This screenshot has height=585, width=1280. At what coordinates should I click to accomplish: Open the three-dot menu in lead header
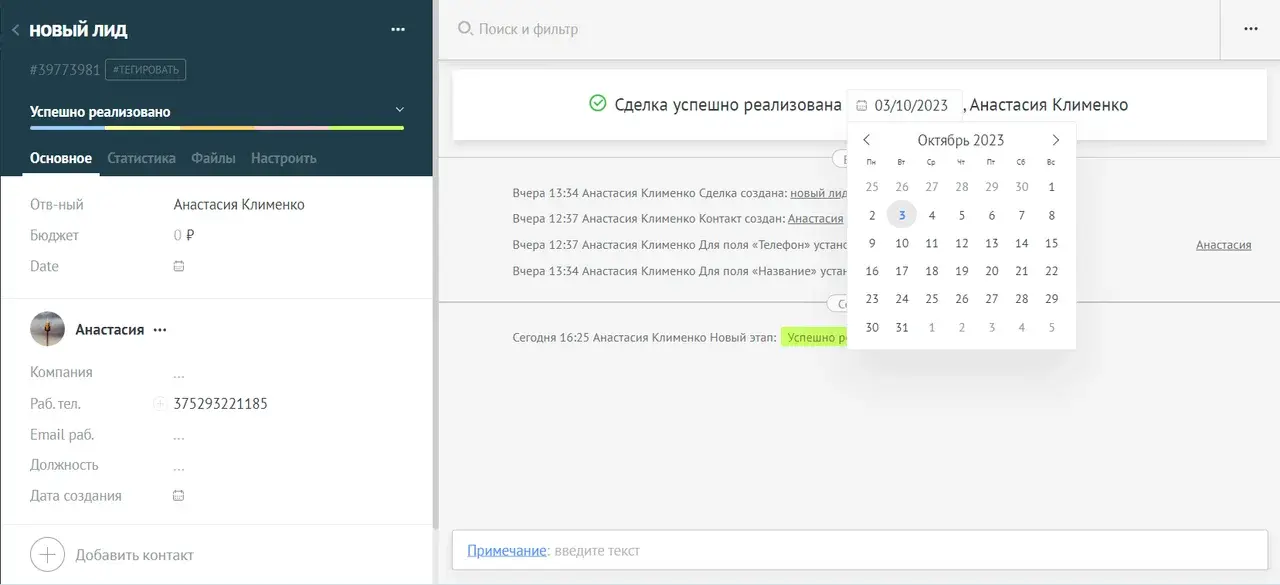(398, 30)
